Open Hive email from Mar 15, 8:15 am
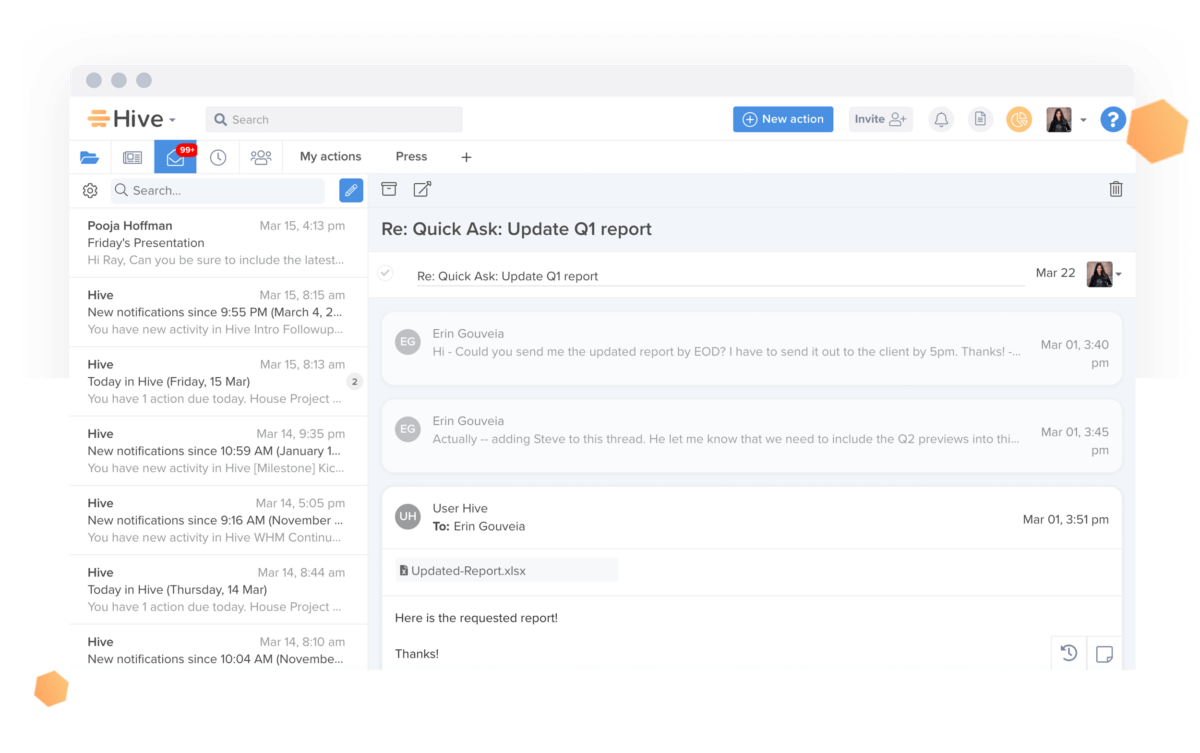The image size is (1200, 753). 218,312
